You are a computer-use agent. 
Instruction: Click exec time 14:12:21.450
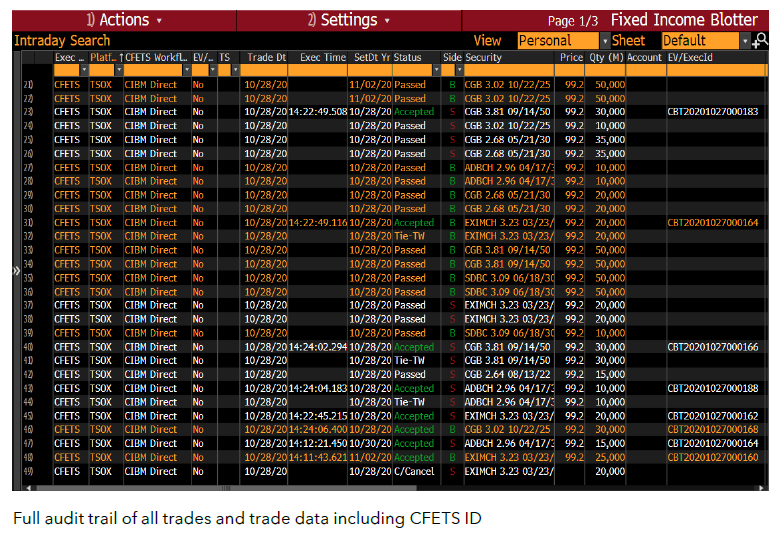(318, 444)
